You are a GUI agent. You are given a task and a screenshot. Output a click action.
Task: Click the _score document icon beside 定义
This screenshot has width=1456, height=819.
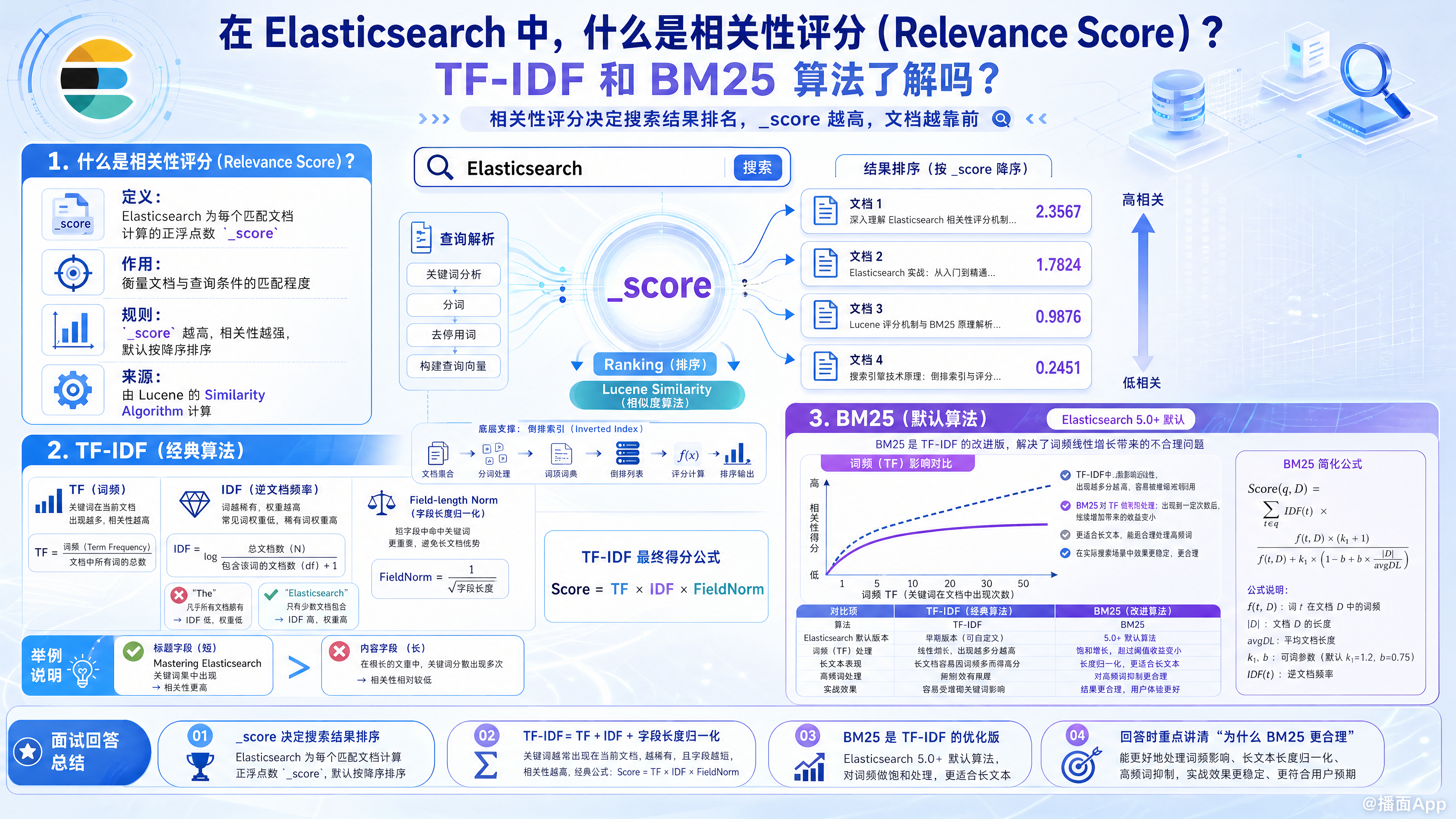tap(74, 213)
